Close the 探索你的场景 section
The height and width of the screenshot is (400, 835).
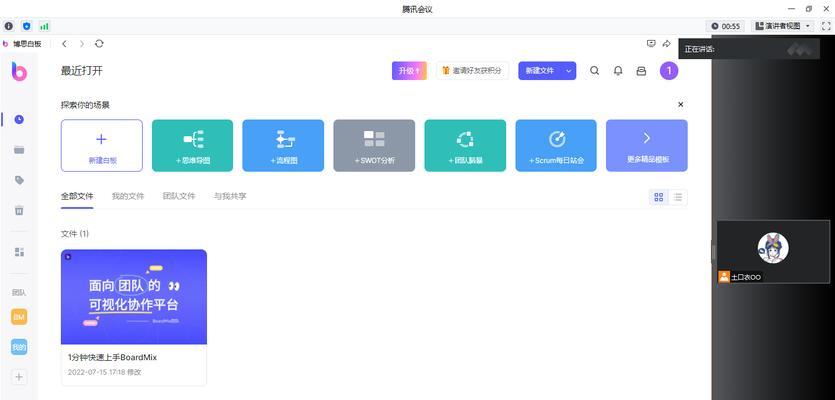click(x=680, y=104)
